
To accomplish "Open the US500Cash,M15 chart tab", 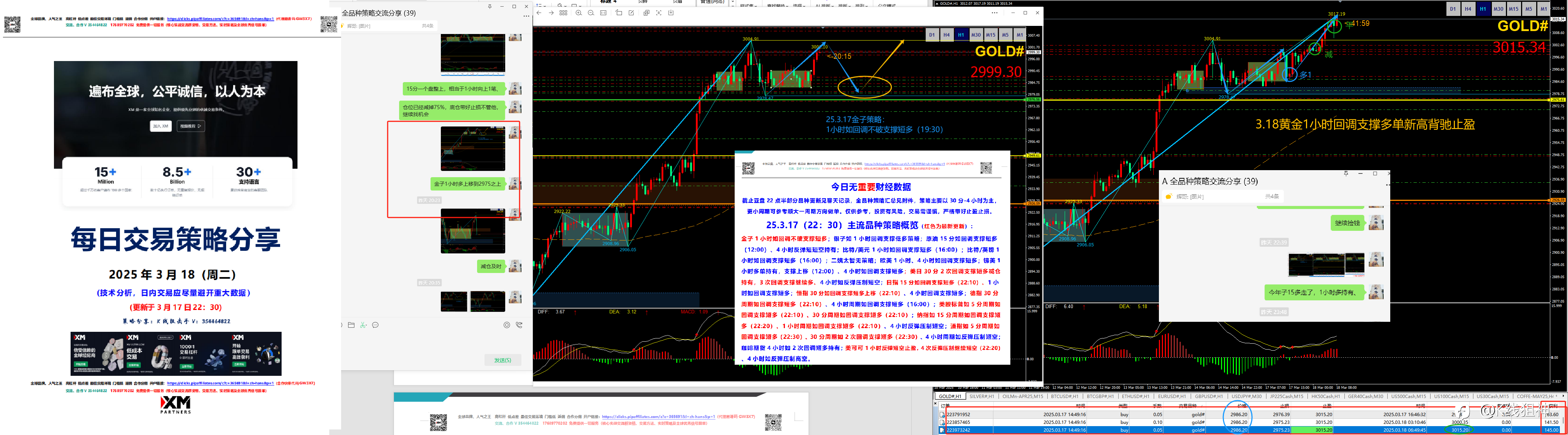I will coord(1408,396).
